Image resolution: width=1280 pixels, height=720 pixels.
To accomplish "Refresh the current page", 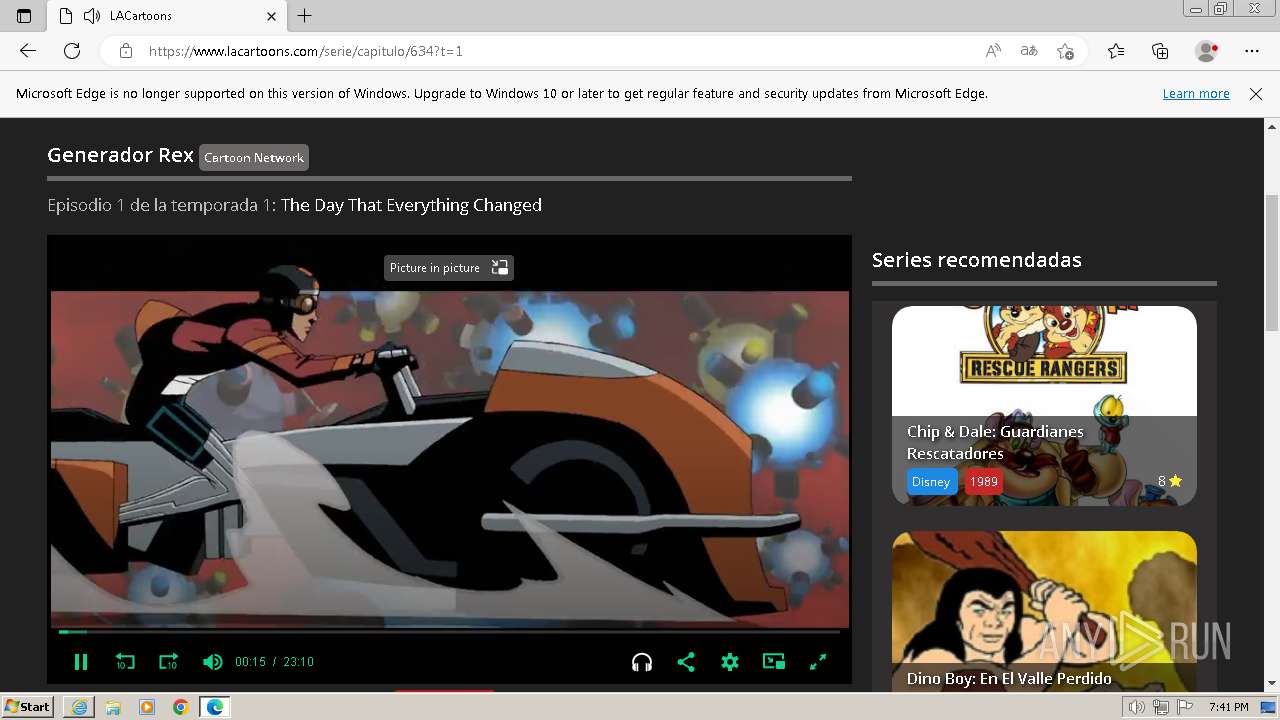I will (72, 51).
